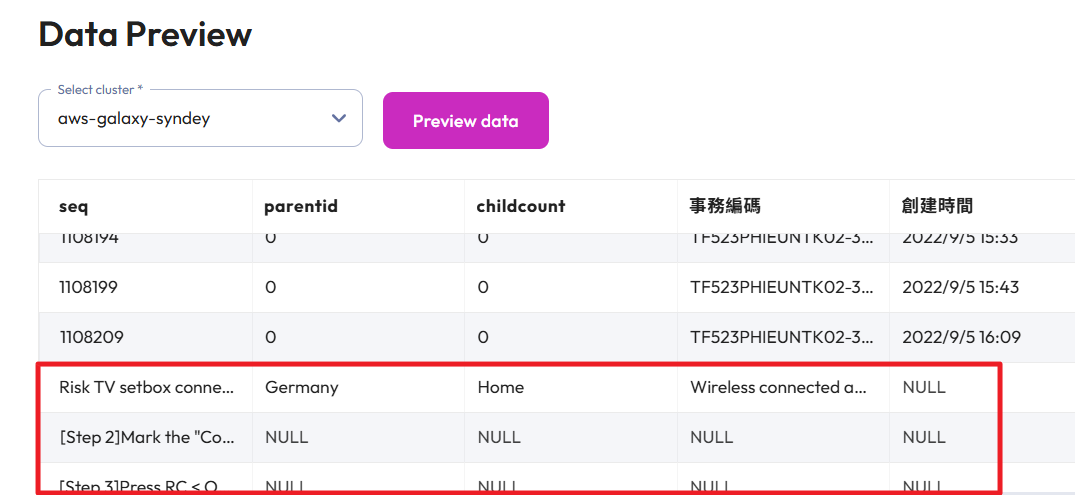Click the [Step 2]Mark the cell
Image resolution: width=1075 pixels, height=495 pixels.
147,437
